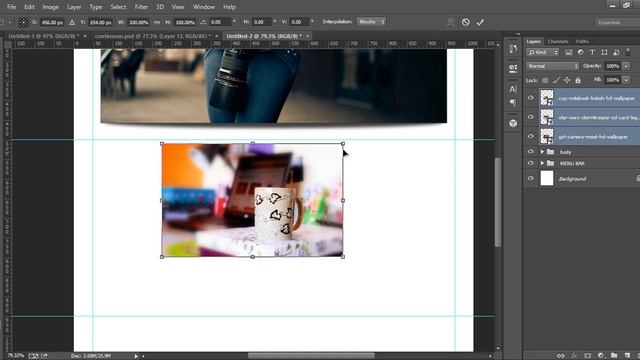Expand the body layer group
640x360 pixels.
[x=542, y=152]
